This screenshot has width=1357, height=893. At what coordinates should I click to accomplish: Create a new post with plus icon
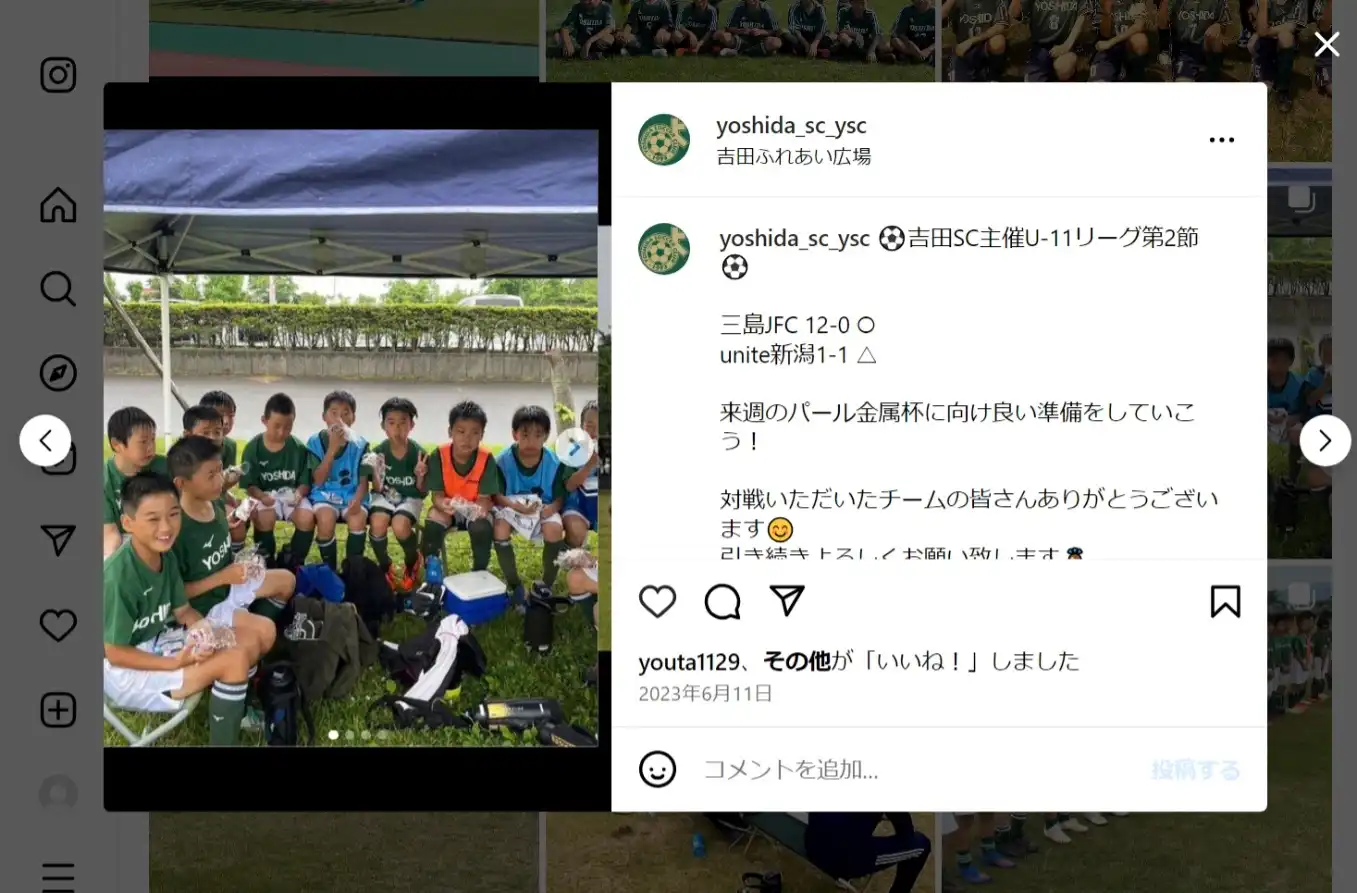click(58, 710)
